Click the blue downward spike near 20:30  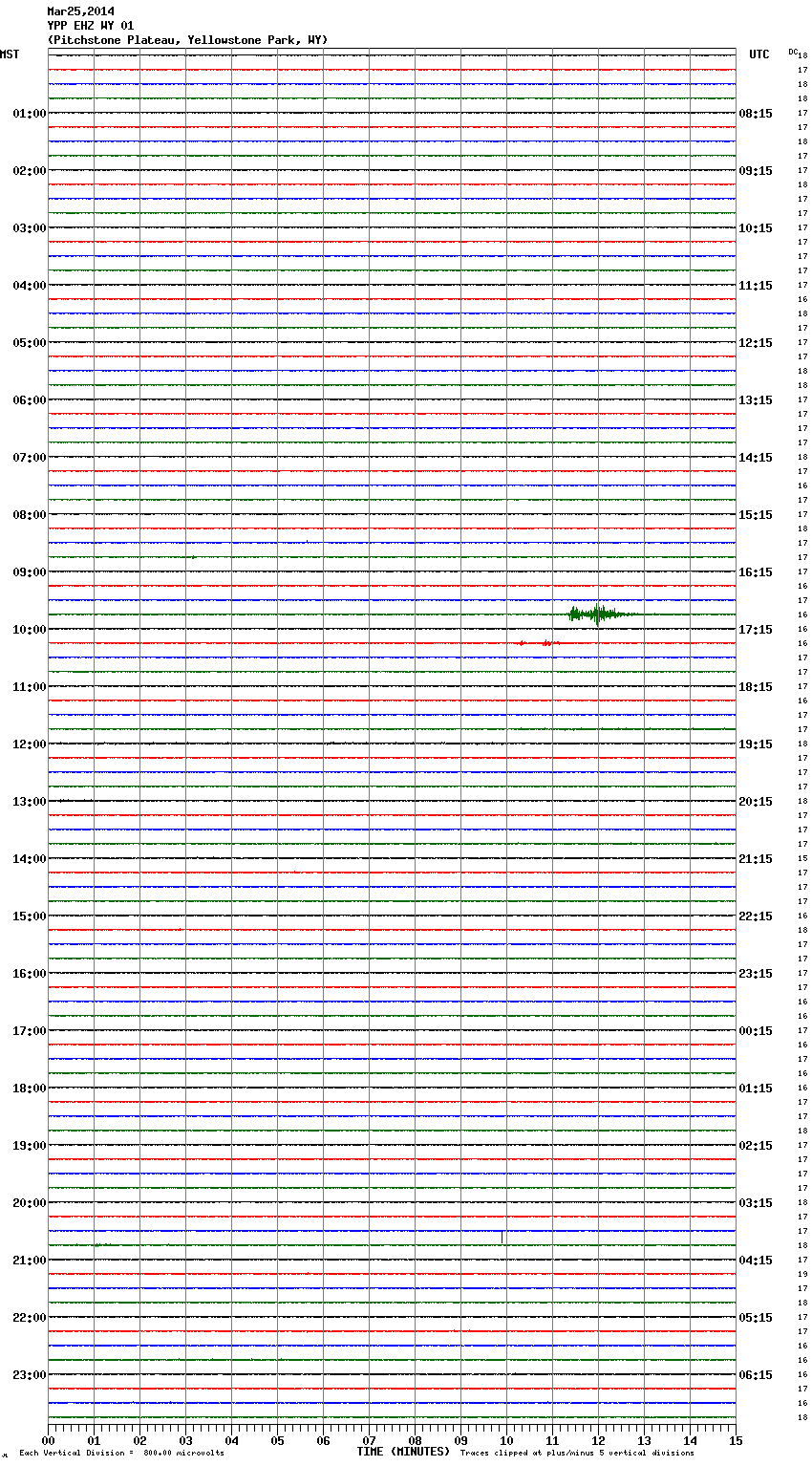pyautogui.click(x=502, y=1236)
